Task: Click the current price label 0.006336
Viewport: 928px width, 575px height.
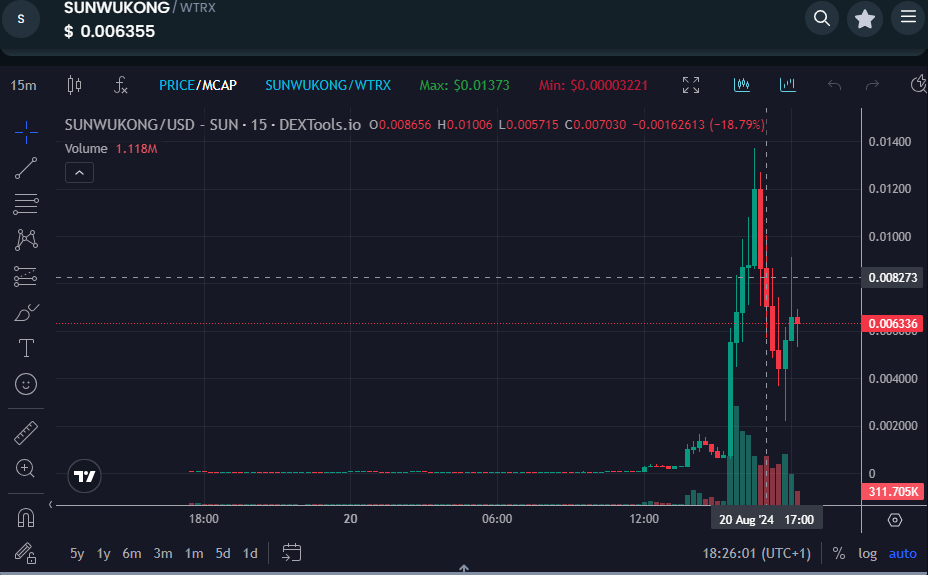Action: [892, 324]
